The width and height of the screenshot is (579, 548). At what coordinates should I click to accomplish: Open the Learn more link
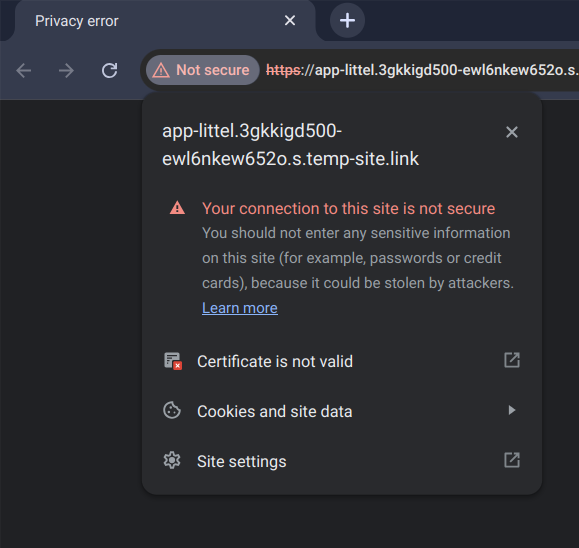pyautogui.click(x=240, y=308)
